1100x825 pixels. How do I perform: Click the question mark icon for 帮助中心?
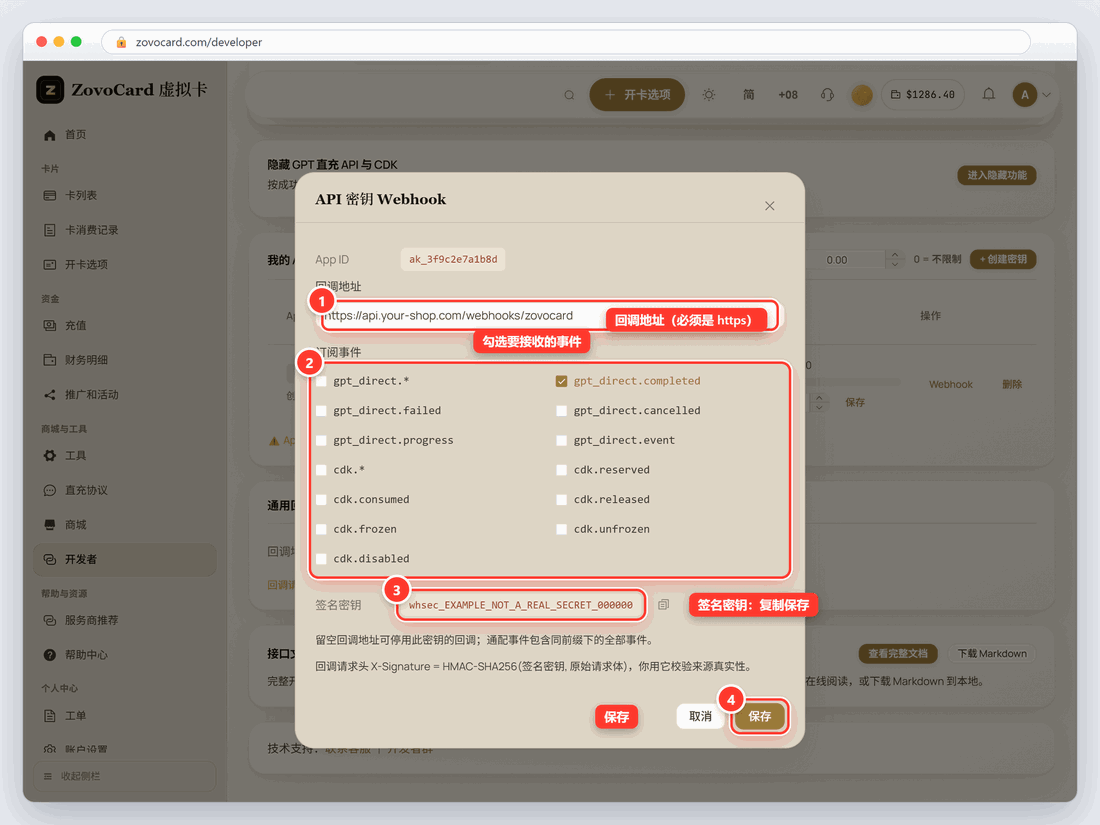[50, 655]
